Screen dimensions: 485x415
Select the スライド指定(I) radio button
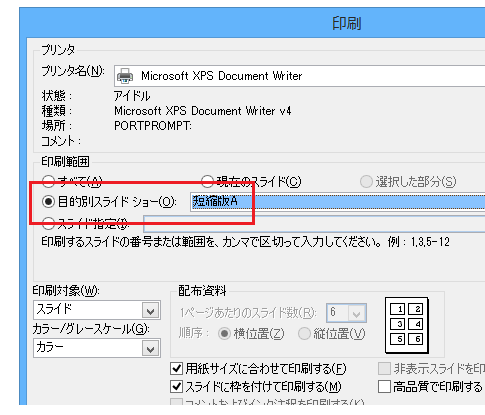(49, 223)
